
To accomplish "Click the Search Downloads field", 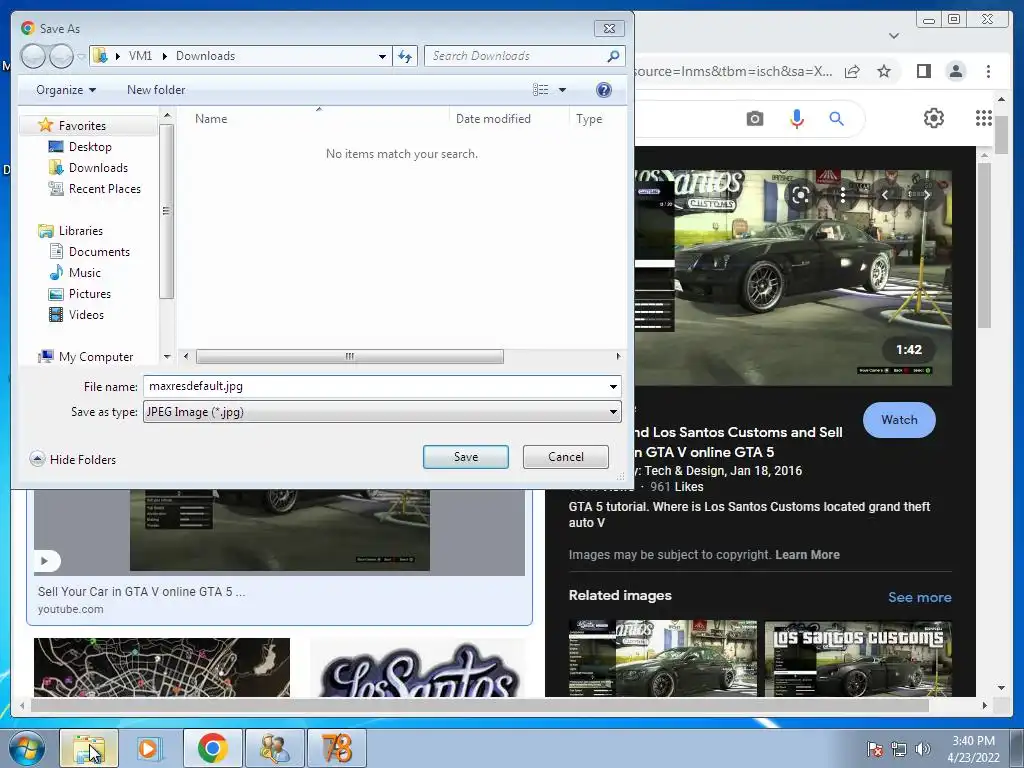I will (x=516, y=56).
